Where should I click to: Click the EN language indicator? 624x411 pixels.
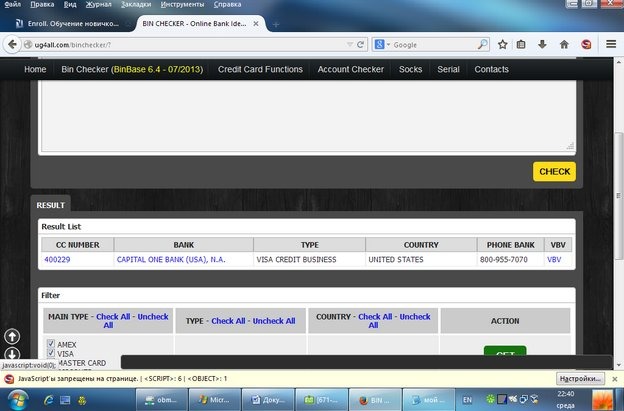(x=467, y=400)
